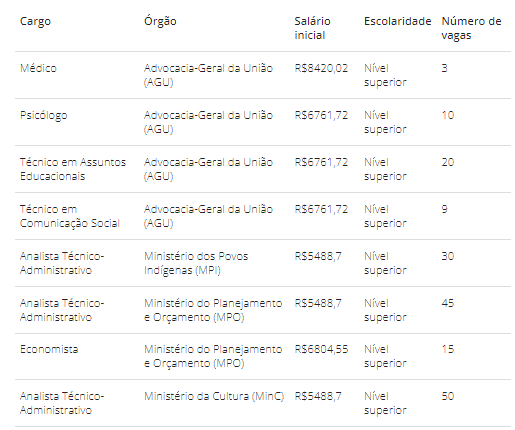The height and width of the screenshot is (430, 515).
Task: Click the Psicólogo row's AGU órgão cell
Action: 208,122
